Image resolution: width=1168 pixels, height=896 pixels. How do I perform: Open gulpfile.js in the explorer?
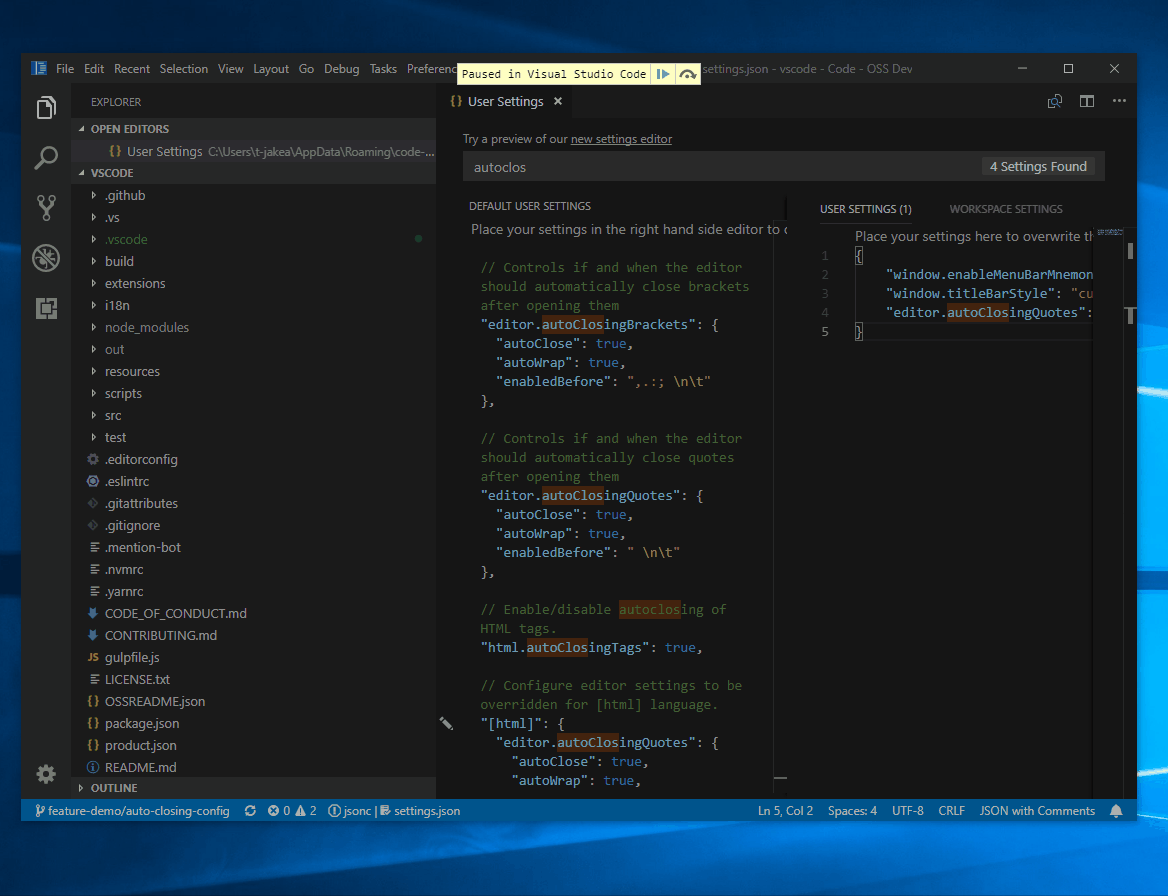[253, 657]
